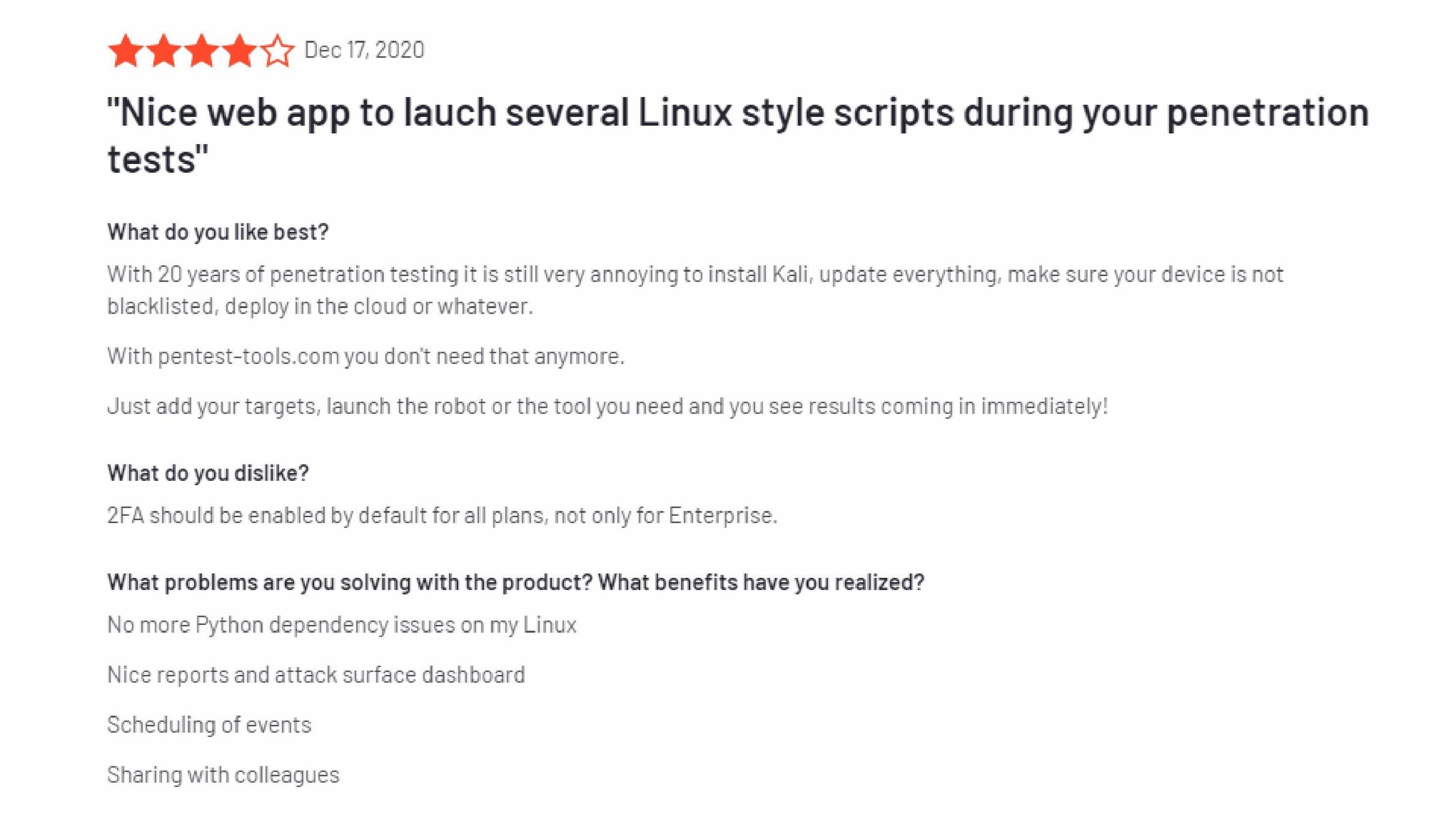1456x819 pixels.
Task: Click the Dec 17, 2020 review date
Action: click(364, 50)
